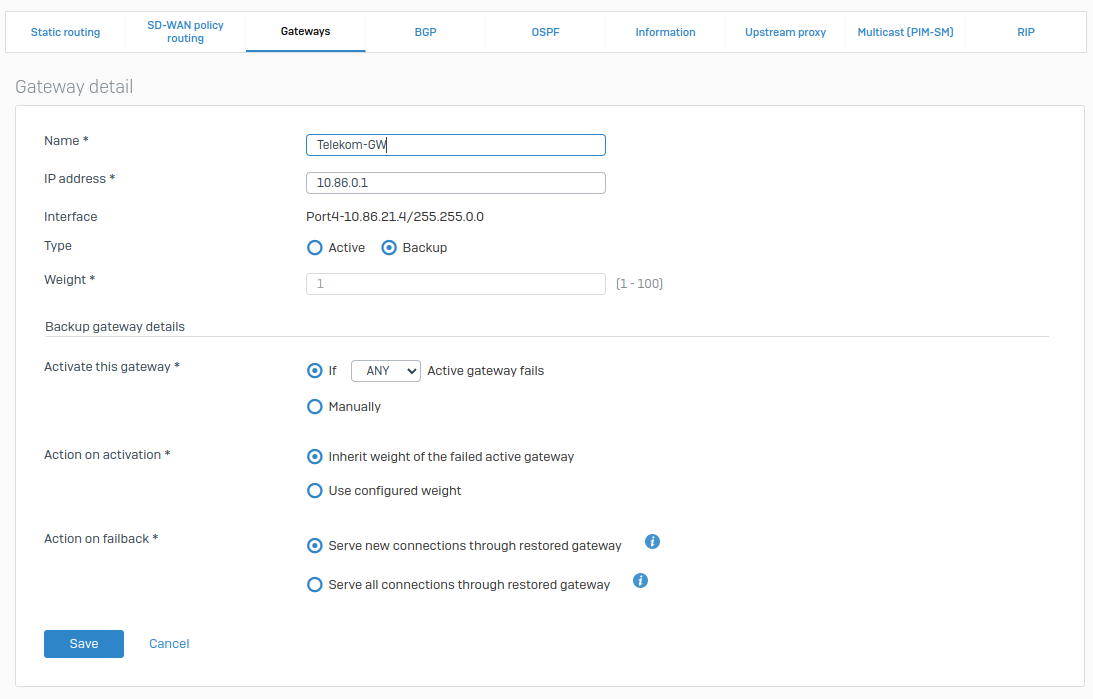Select the Active gateway type
This screenshot has height=699, width=1093.
click(314, 247)
